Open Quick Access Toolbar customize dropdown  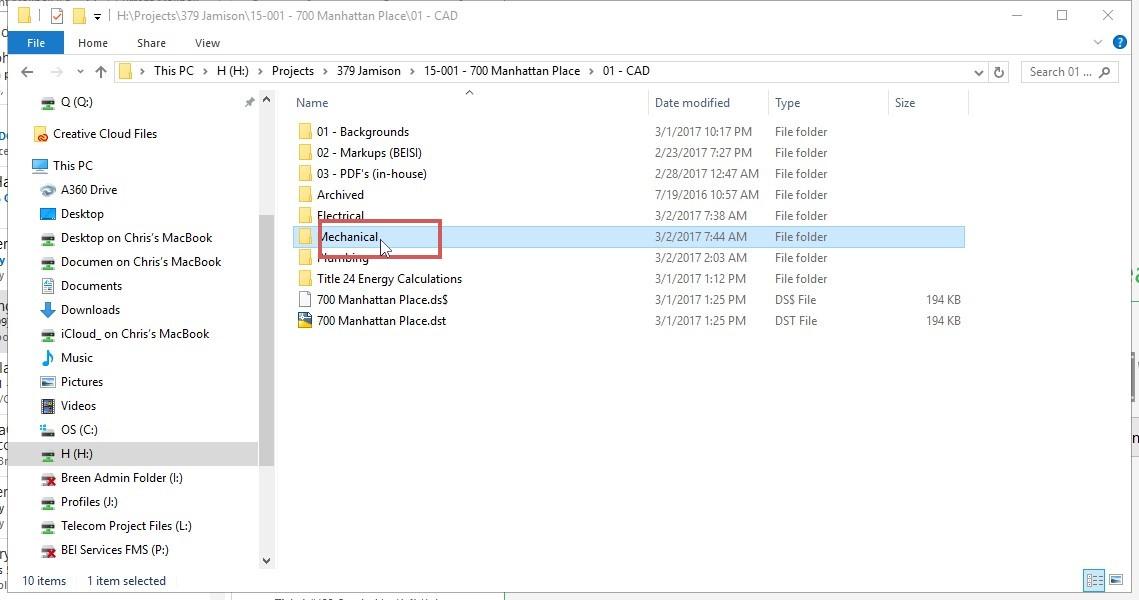click(97, 16)
